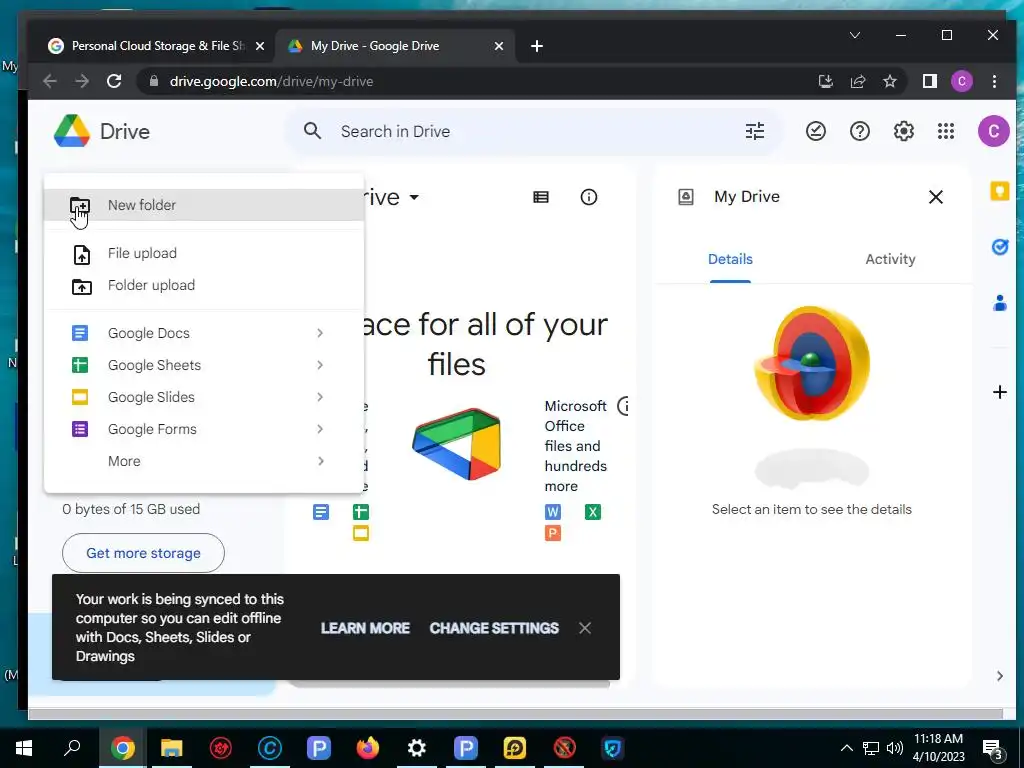This screenshot has height=768, width=1024.
Task: Click the install app icon in address bar
Action: tap(825, 82)
